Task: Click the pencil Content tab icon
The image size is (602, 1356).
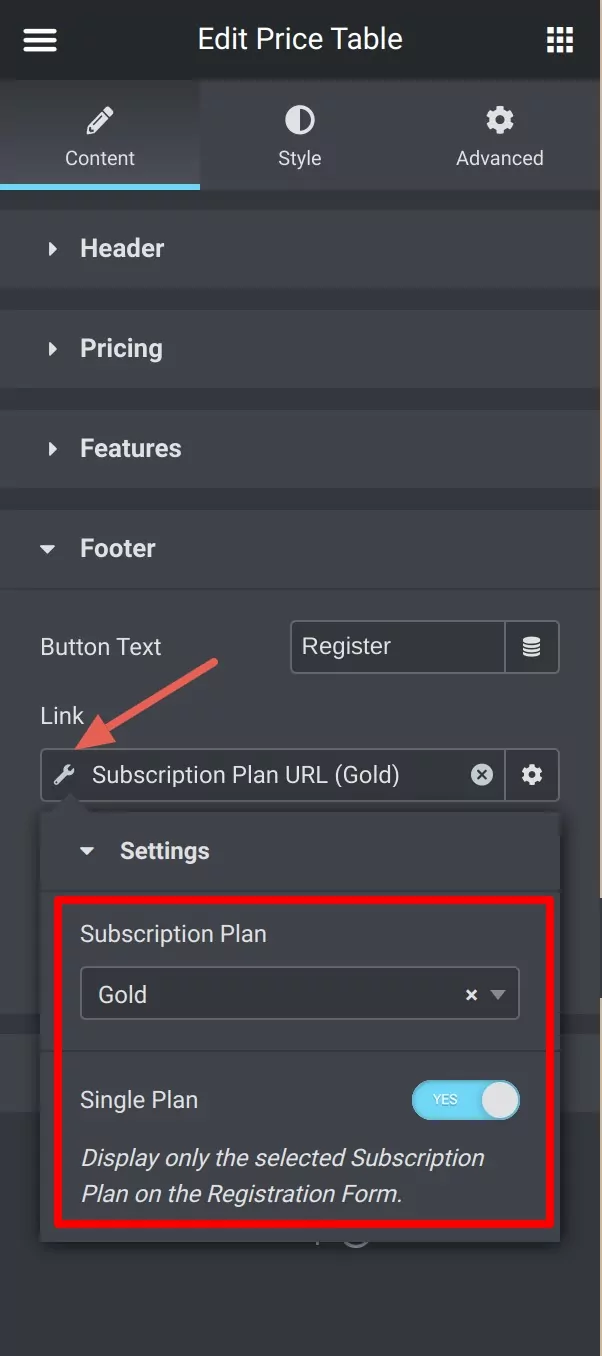Action: (x=100, y=121)
